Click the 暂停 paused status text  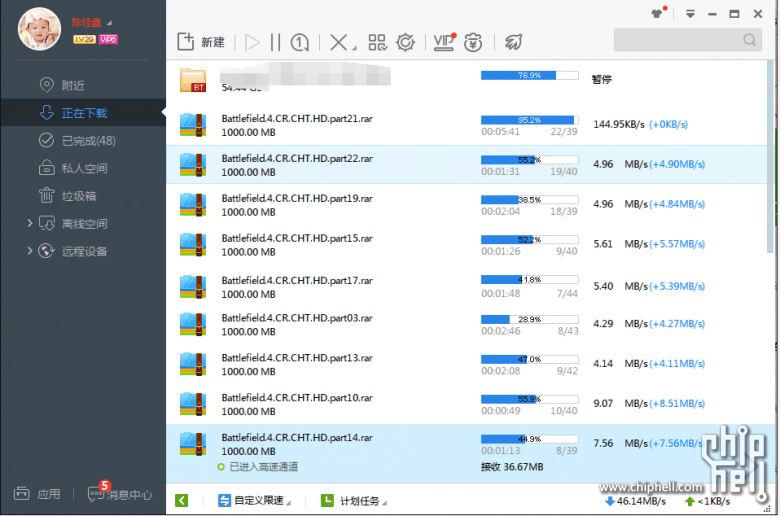pyautogui.click(x=601, y=79)
